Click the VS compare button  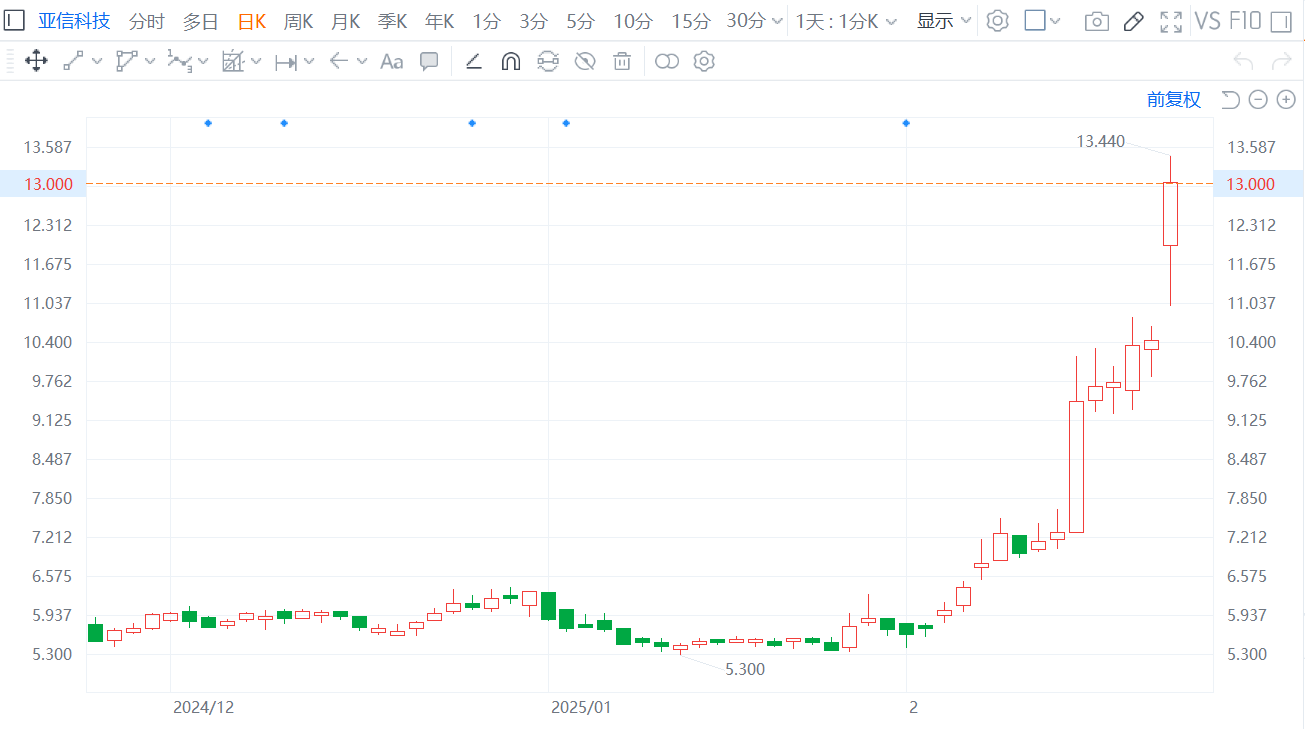click(x=1208, y=20)
